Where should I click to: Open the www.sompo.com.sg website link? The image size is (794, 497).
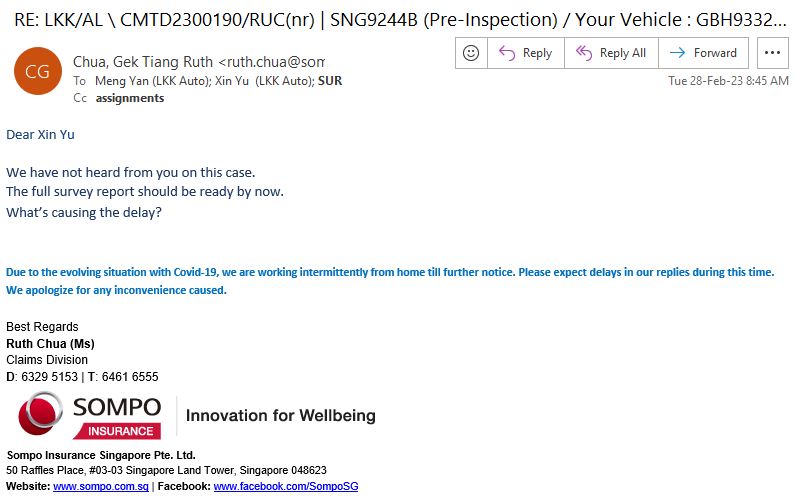101,486
